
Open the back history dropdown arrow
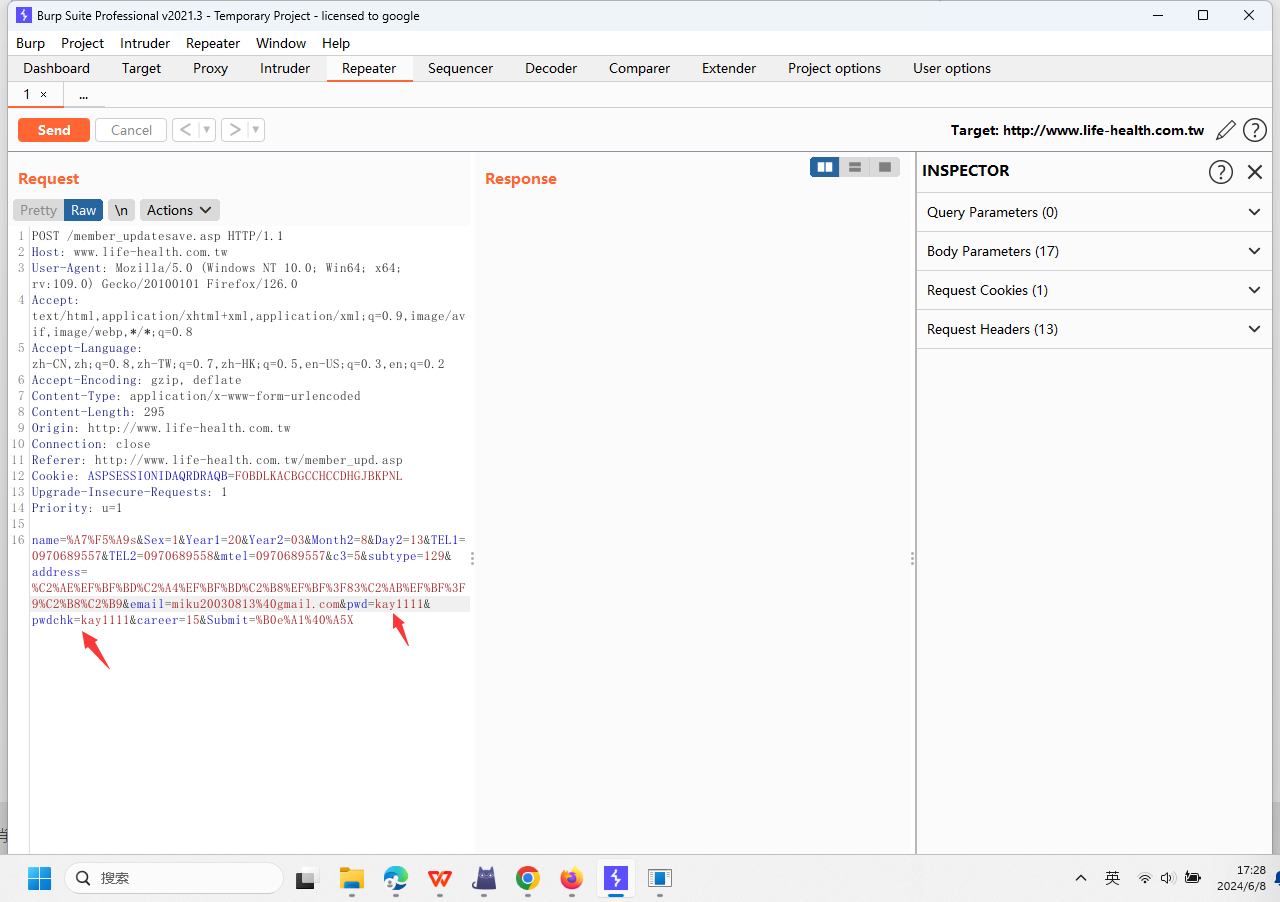click(x=207, y=130)
